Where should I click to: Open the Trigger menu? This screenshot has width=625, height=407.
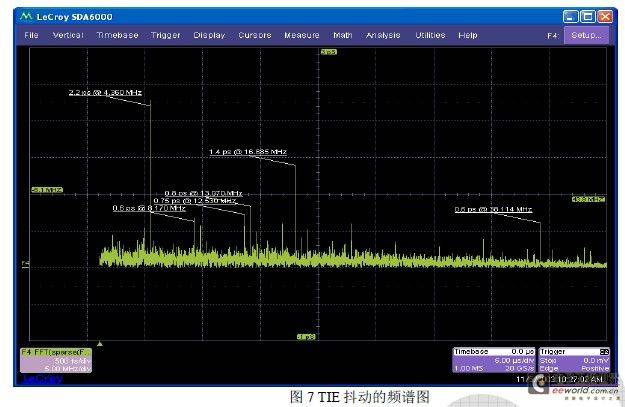click(x=165, y=35)
